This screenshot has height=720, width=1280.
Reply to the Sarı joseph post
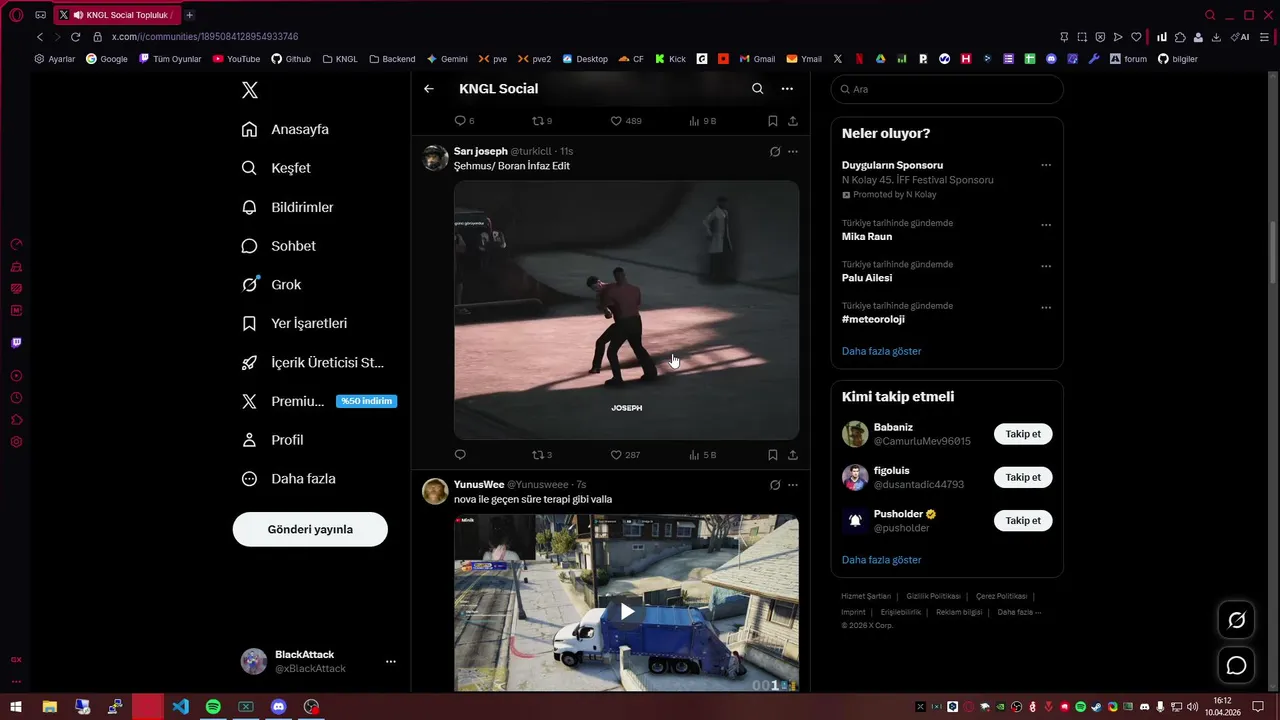coord(460,455)
